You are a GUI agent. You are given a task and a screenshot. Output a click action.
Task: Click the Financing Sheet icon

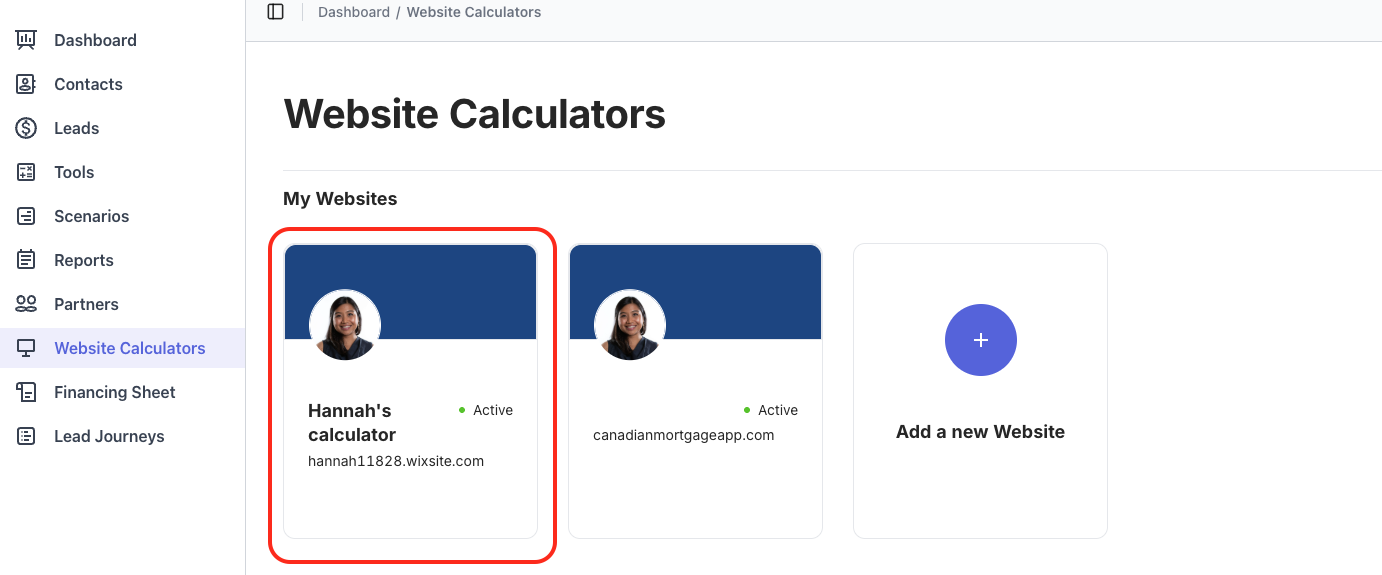tap(27, 392)
